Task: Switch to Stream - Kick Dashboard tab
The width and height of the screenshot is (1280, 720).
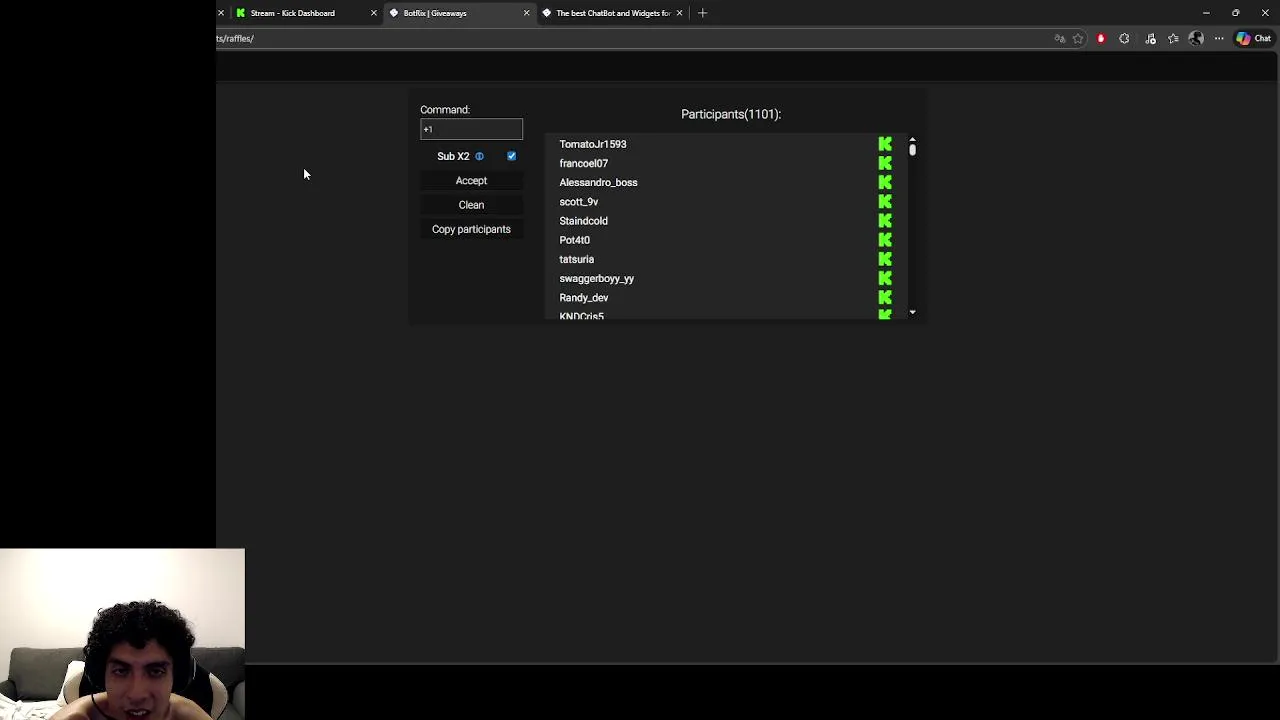Action: tap(292, 13)
